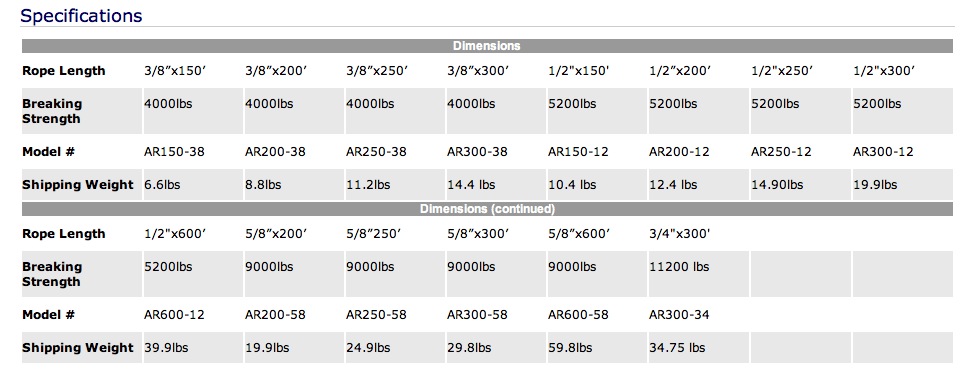
Task: Click model number AR600-58
Action: point(578,315)
